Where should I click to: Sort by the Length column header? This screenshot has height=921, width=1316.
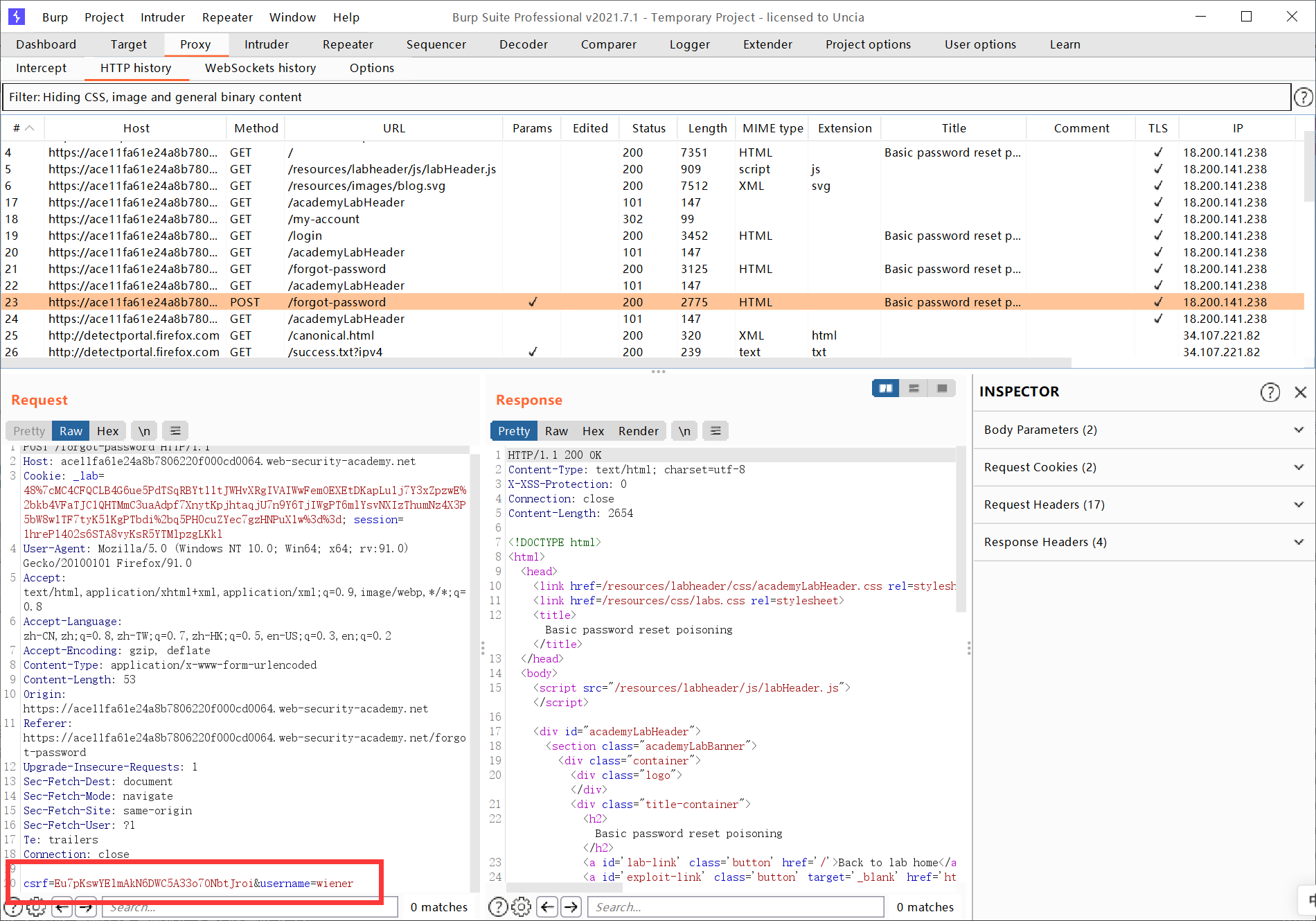click(x=707, y=128)
